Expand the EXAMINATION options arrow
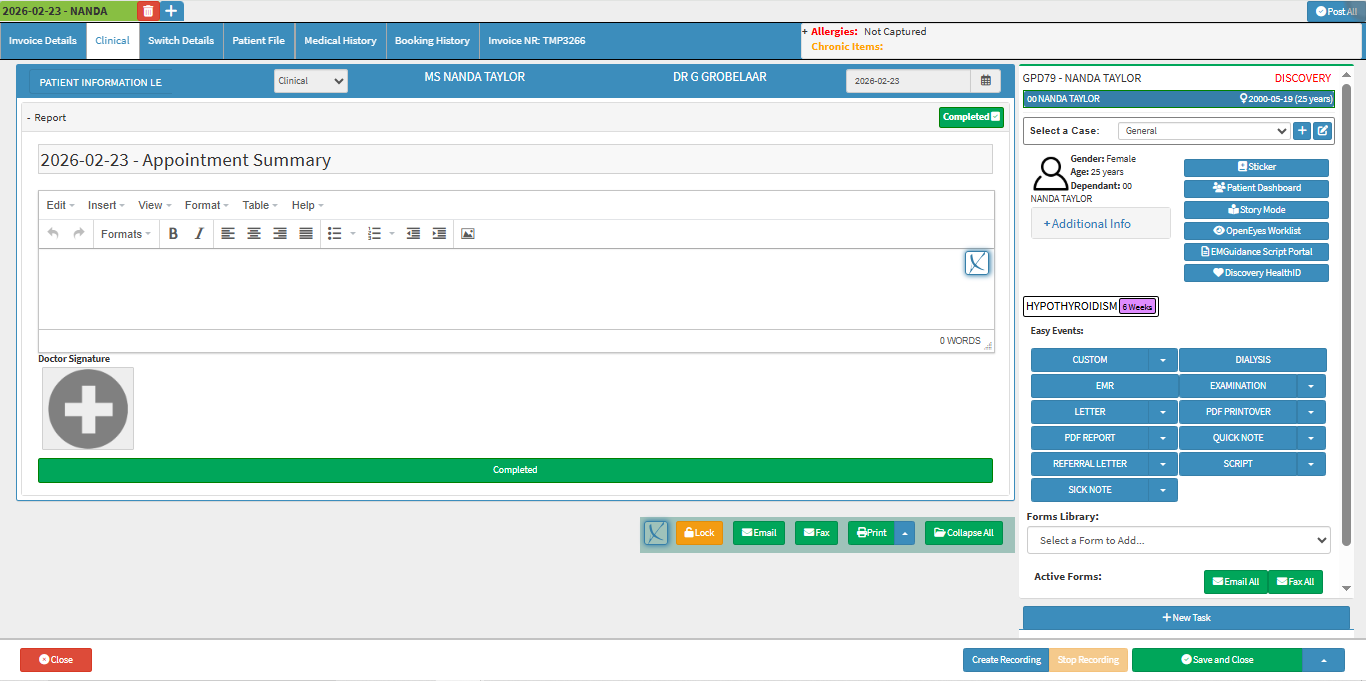This screenshot has height=681, width=1366. tap(1311, 386)
